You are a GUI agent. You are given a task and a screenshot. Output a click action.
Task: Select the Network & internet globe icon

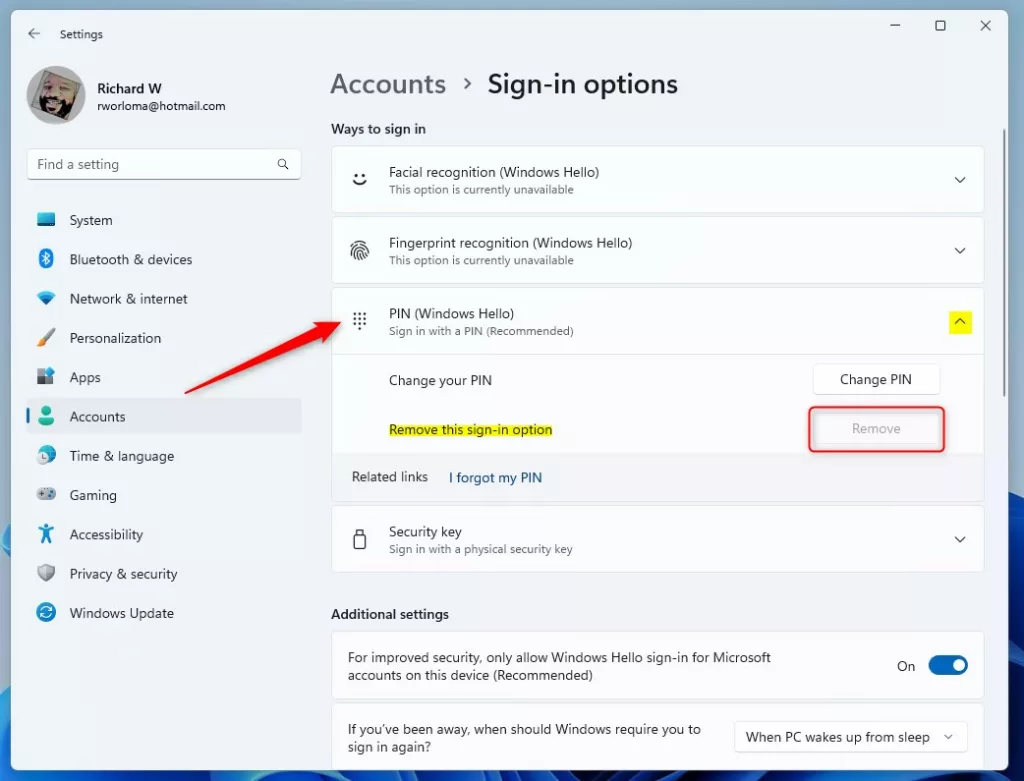coord(46,298)
